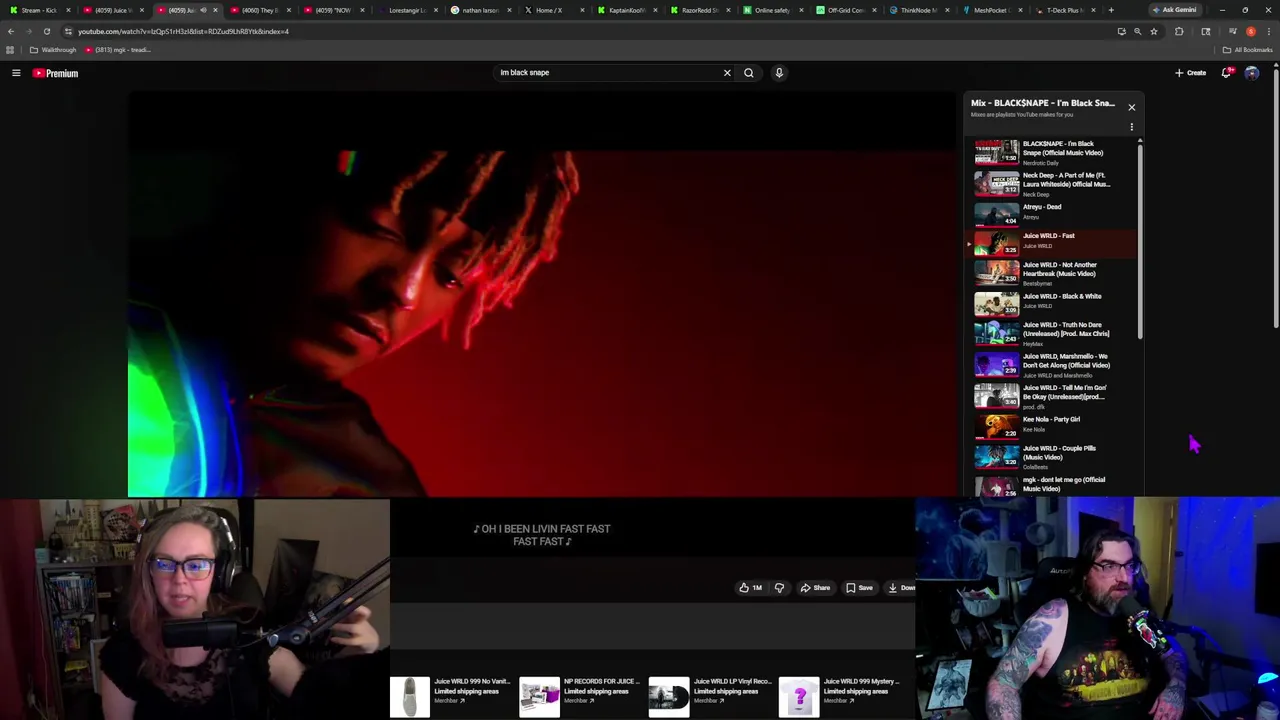Screen dimensions: 1280x720
Task: Open Juice WRLD 999 No Vanity merch item
Action: coord(450,695)
